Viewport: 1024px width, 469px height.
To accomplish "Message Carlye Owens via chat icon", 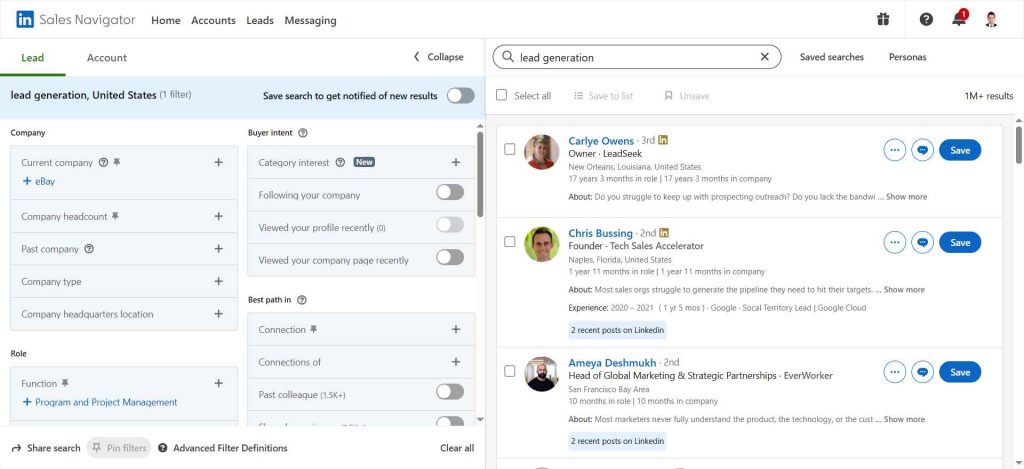I will click(x=922, y=150).
